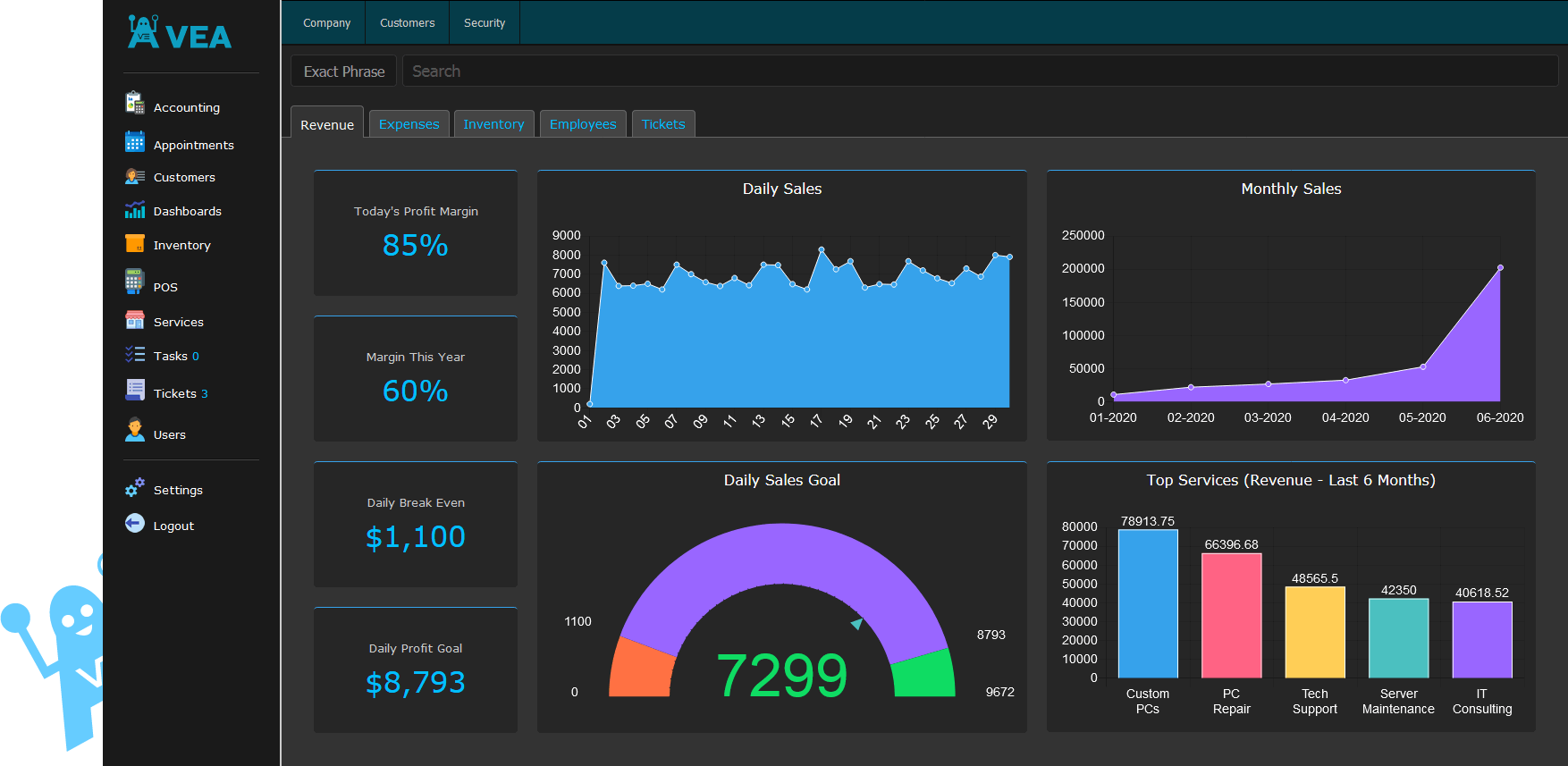
Task: Click the Customers icon in the sidebar
Action: coord(135,177)
